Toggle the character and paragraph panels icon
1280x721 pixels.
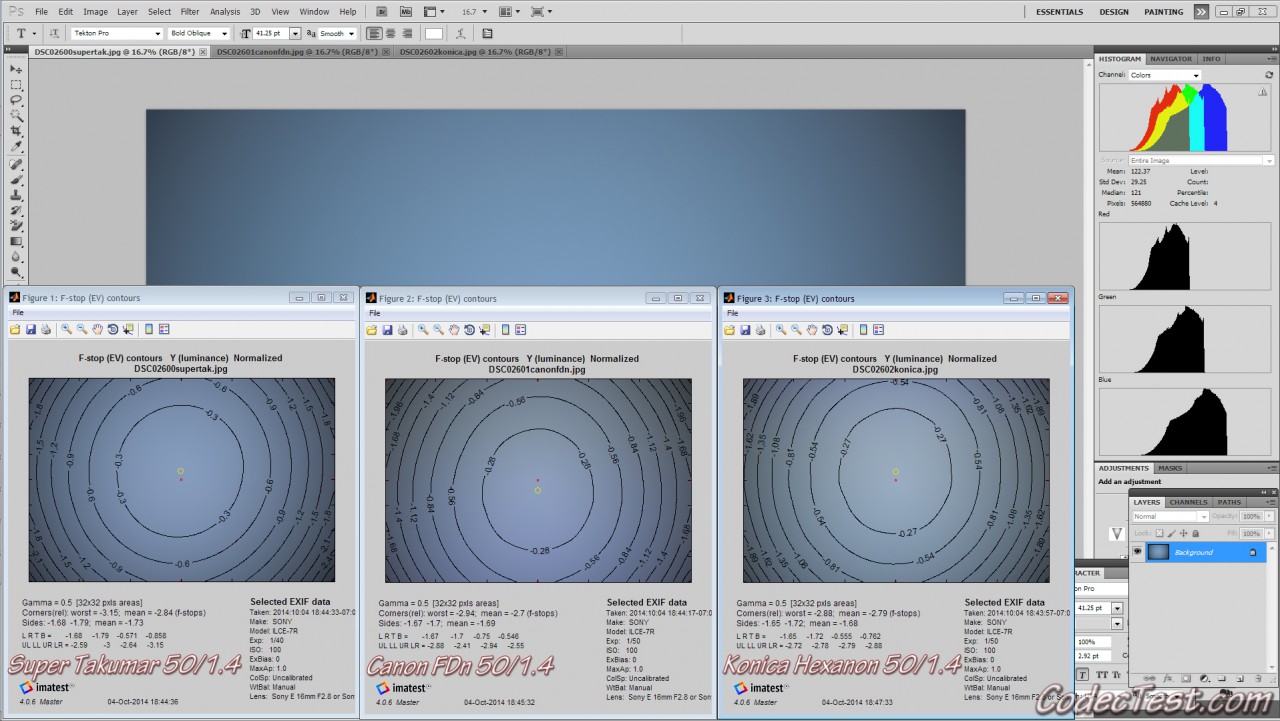tap(487, 33)
